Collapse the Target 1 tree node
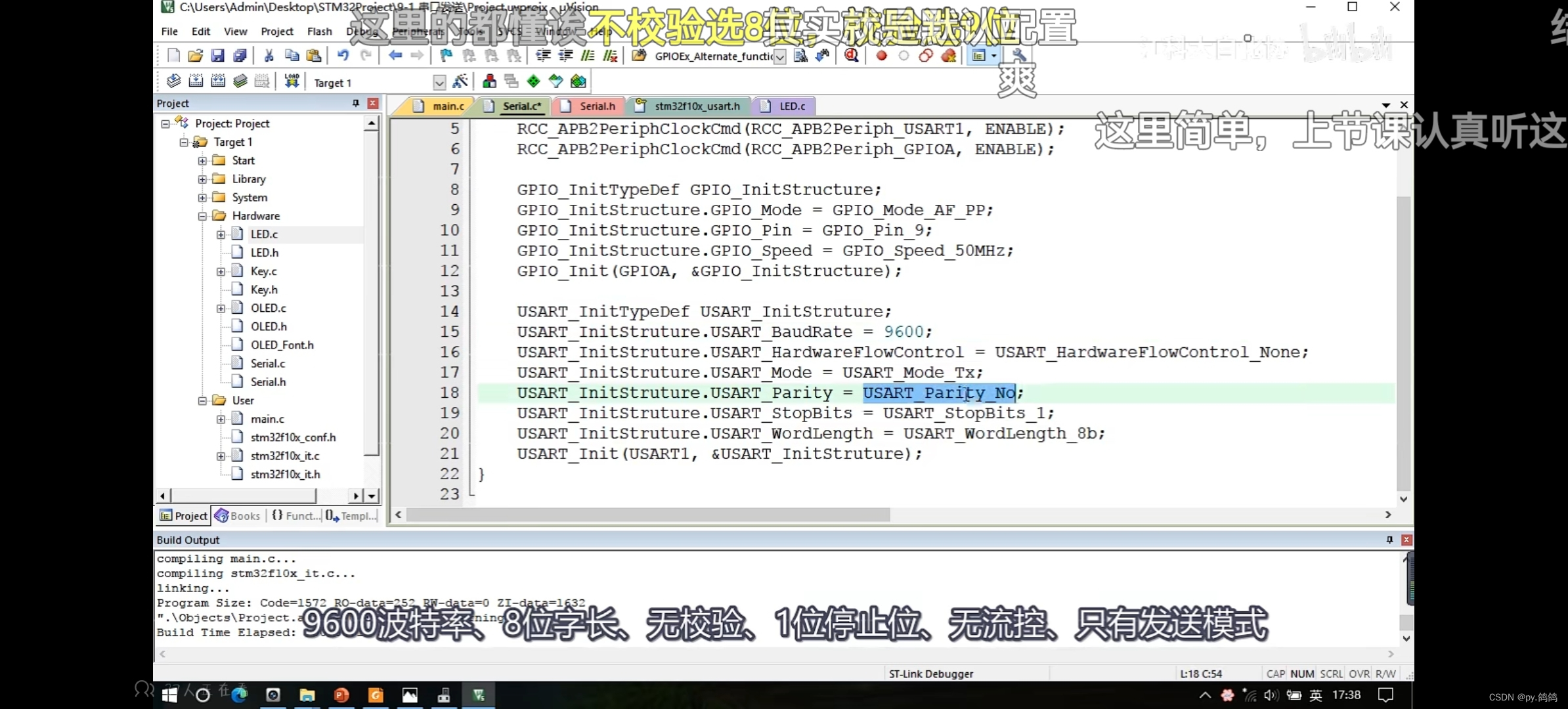This screenshot has width=1568, height=709. point(184,142)
